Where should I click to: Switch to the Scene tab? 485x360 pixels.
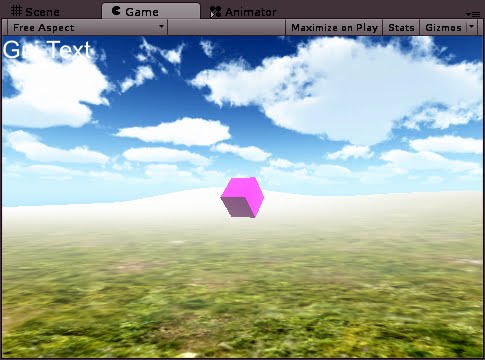(35, 12)
